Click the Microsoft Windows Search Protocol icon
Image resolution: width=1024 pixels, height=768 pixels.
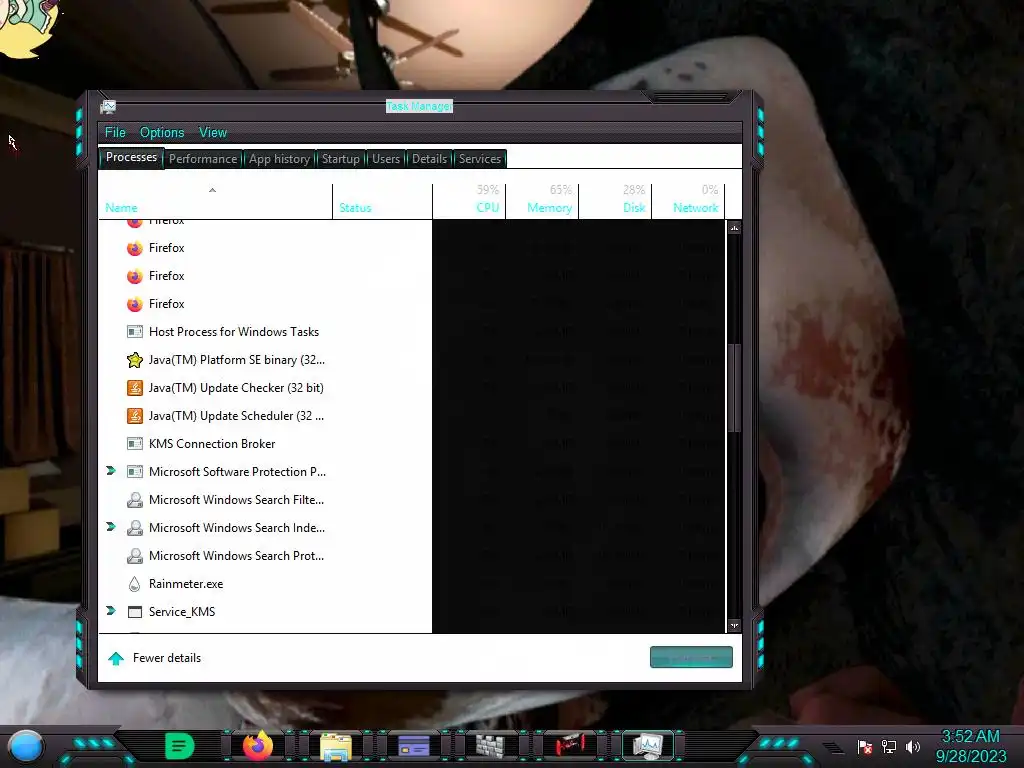click(135, 556)
